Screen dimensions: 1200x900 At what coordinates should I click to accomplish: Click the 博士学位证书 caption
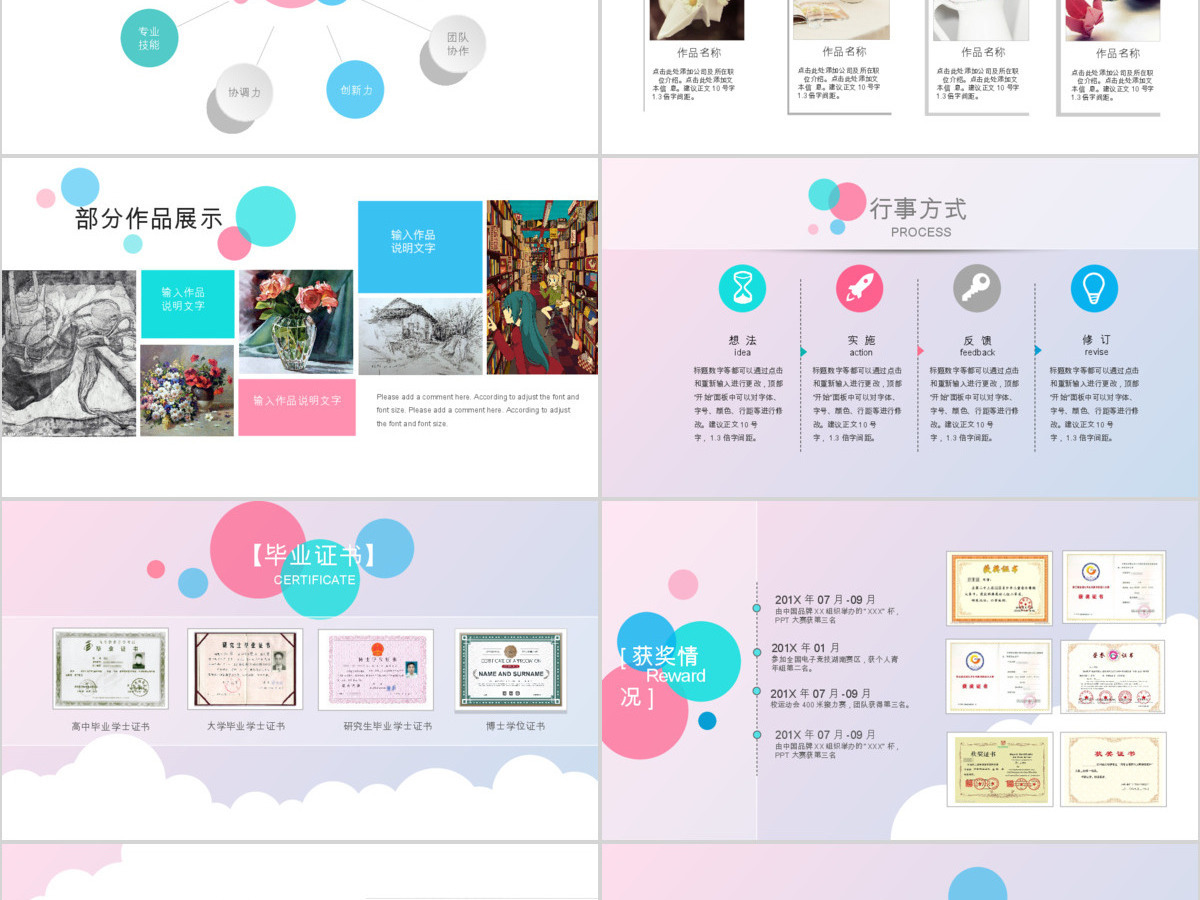516,727
